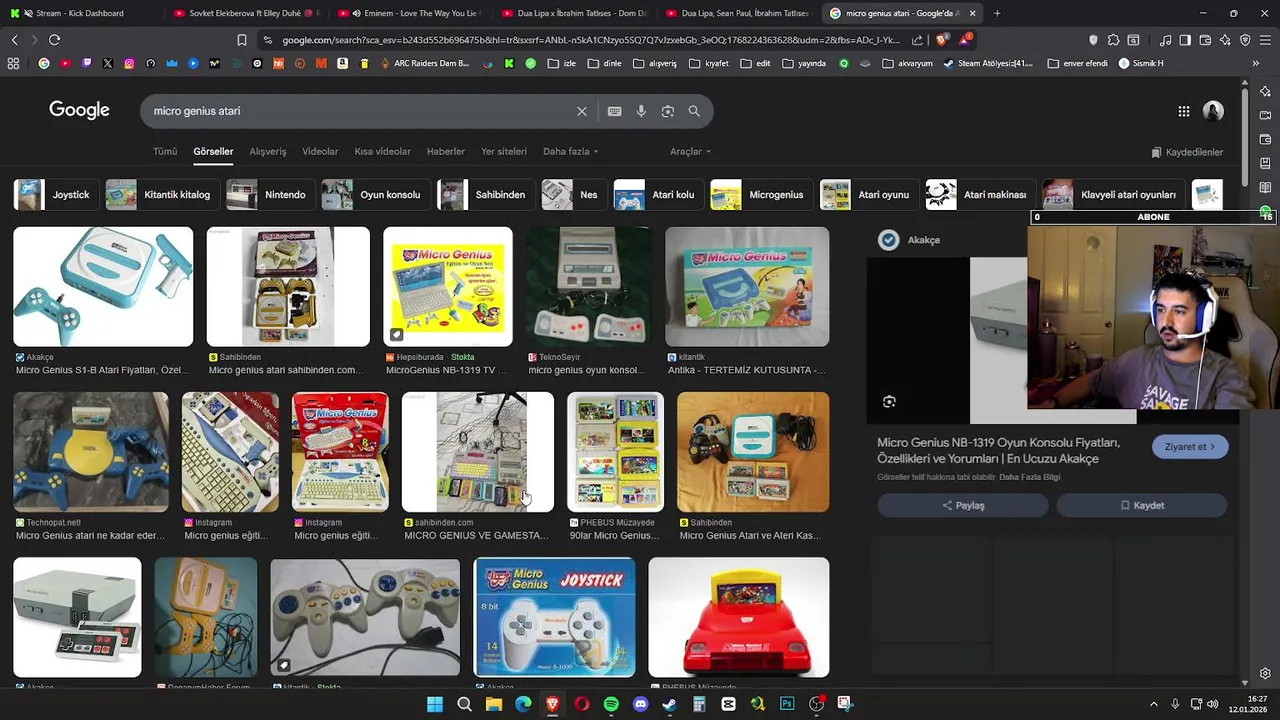The image size is (1280, 720).
Task: Clear the search box with the X
Action: (581, 111)
